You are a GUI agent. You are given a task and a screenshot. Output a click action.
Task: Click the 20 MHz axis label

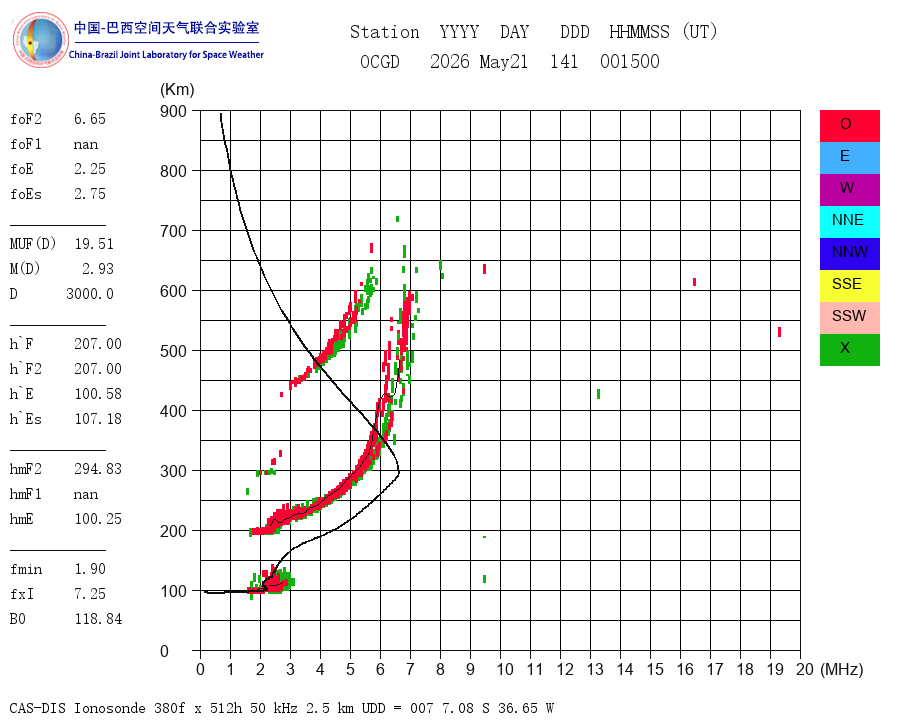click(x=805, y=669)
